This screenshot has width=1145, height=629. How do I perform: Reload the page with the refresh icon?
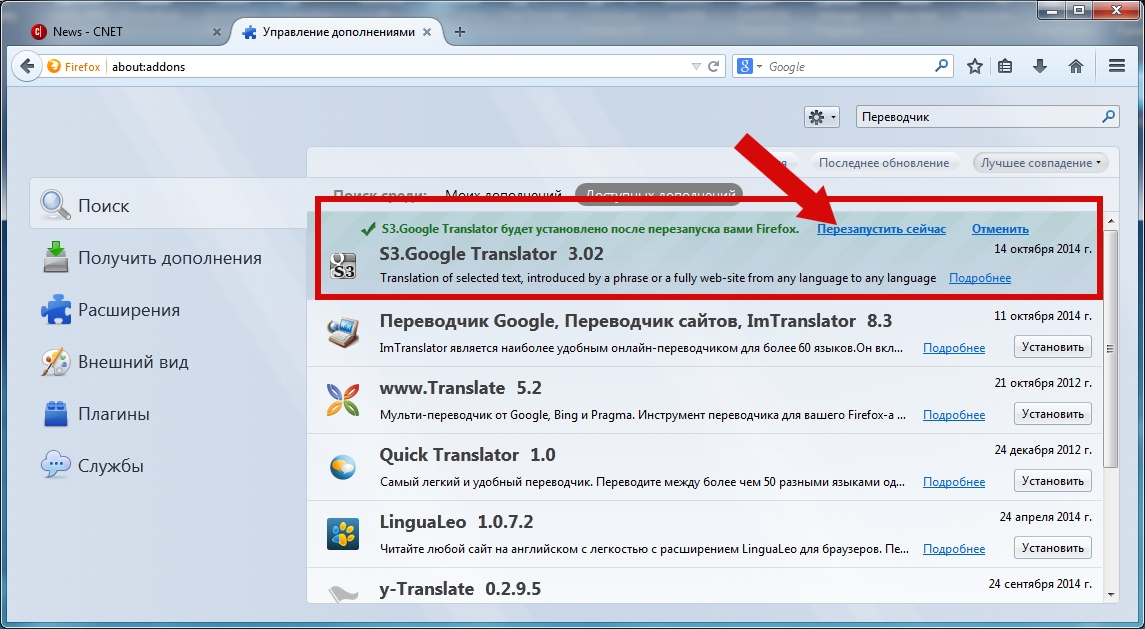(714, 66)
